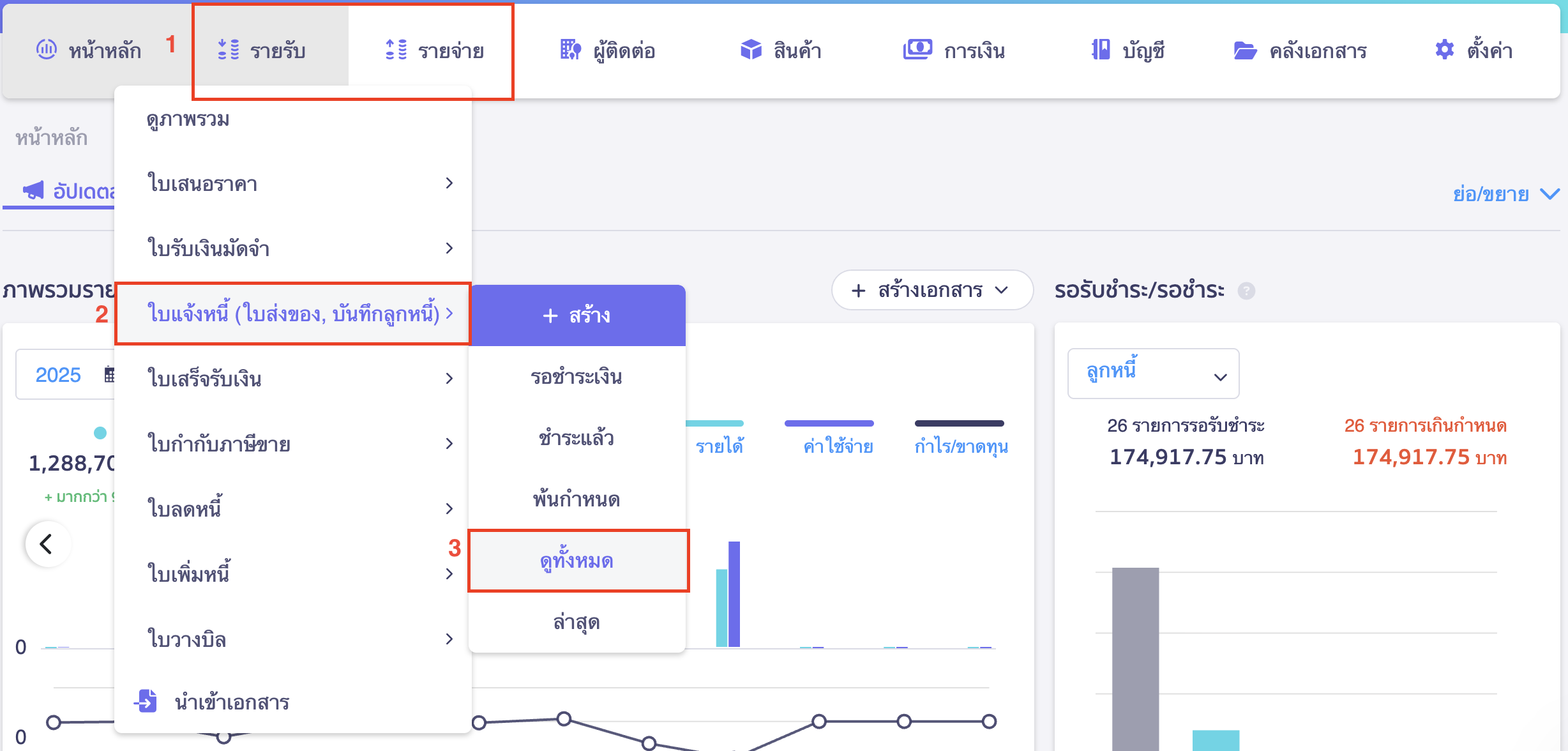Click the ตั้งค่า gear icon

1444,49
